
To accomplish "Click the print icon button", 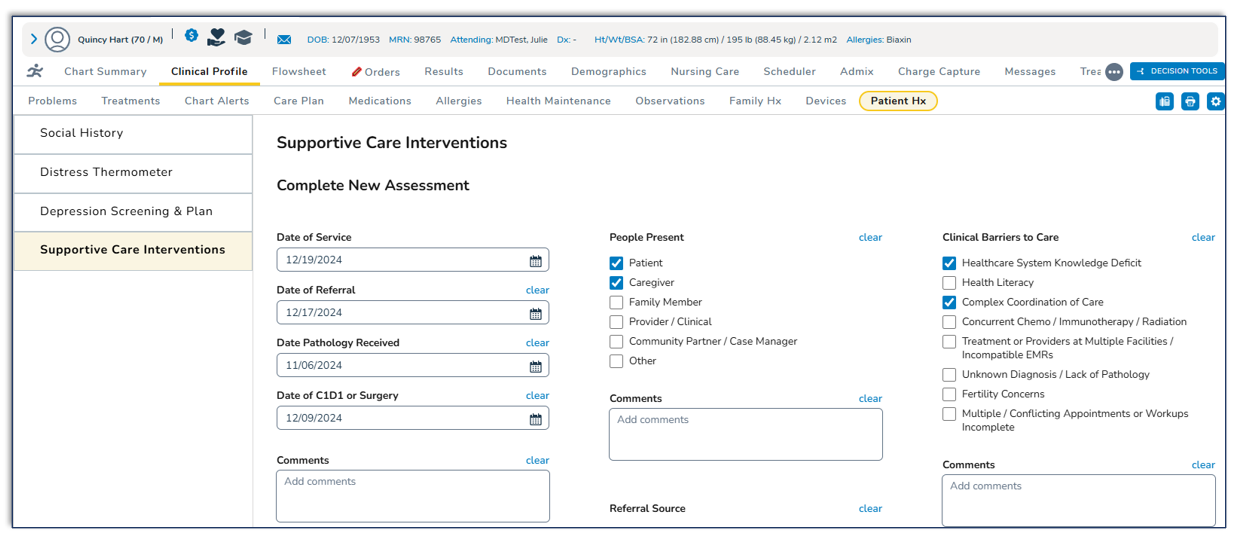I will (x=1190, y=101).
